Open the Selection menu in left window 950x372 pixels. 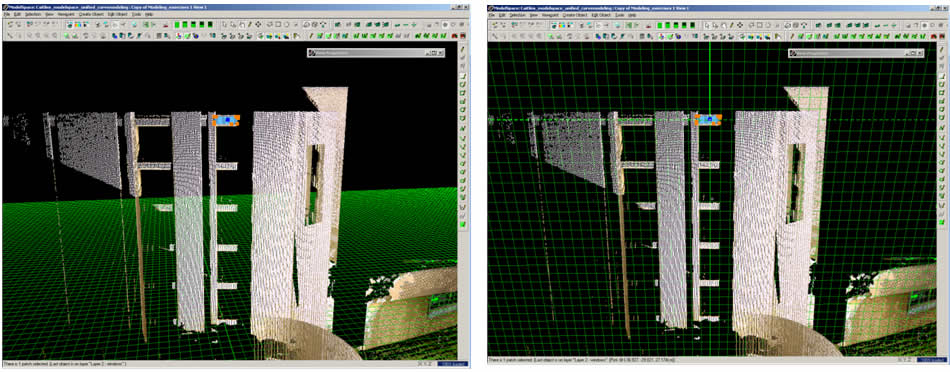[33, 14]
